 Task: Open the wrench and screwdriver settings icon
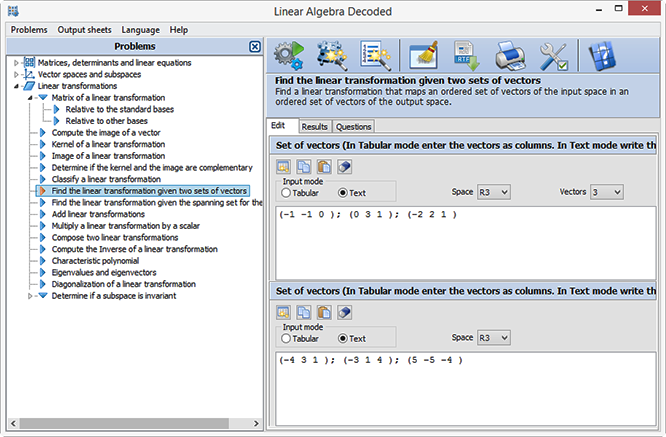click(553, 56)
